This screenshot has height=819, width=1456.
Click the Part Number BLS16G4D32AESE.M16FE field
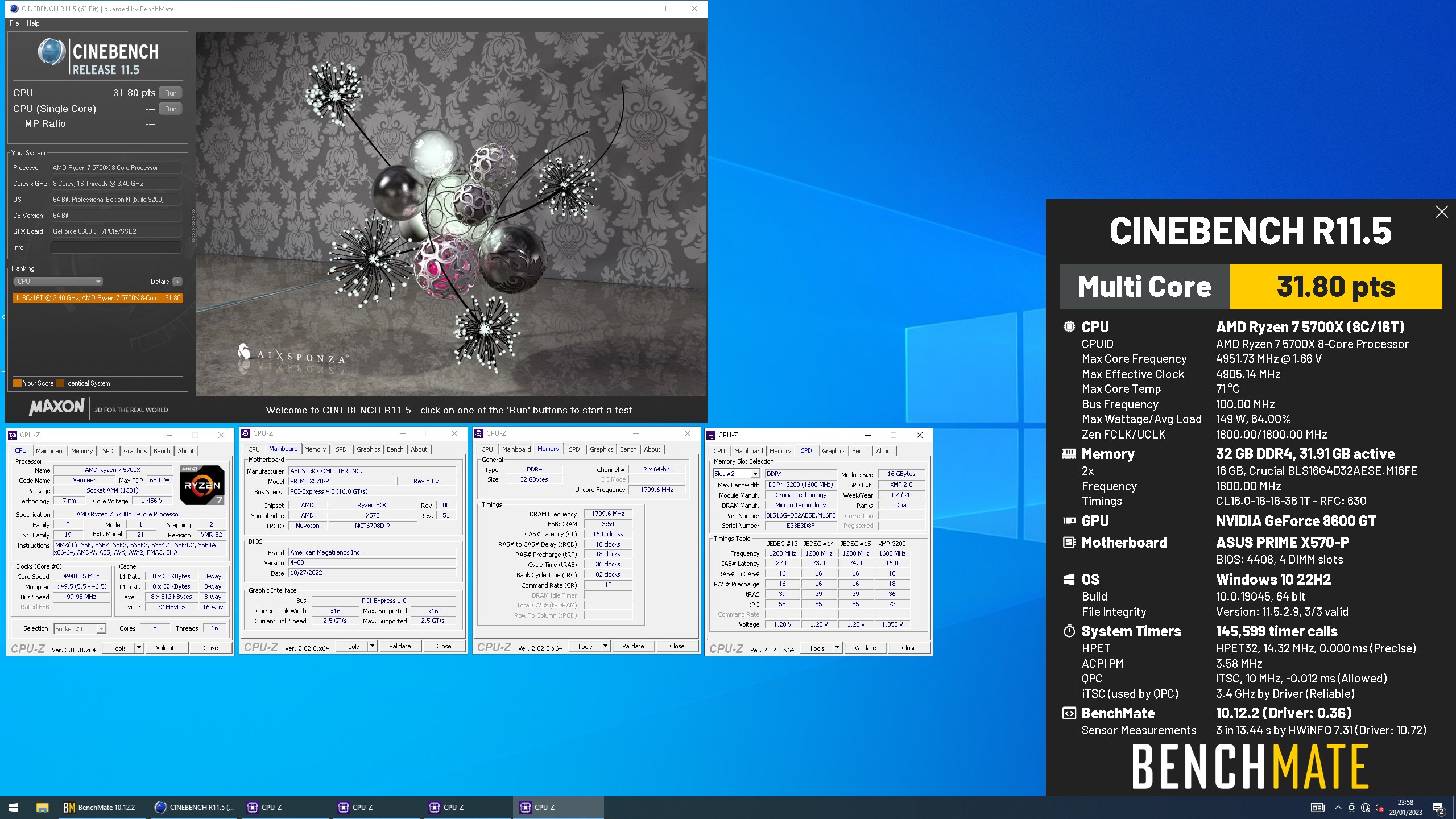801,515
